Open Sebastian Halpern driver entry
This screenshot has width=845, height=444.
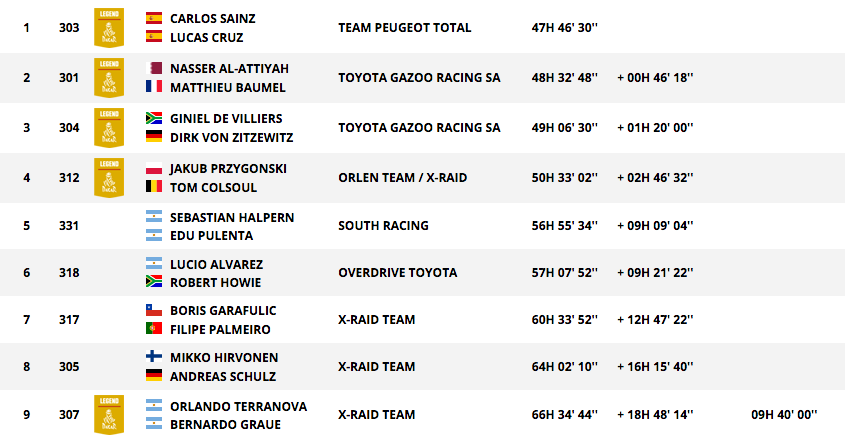pyautogui.click(x=232, y=218)
